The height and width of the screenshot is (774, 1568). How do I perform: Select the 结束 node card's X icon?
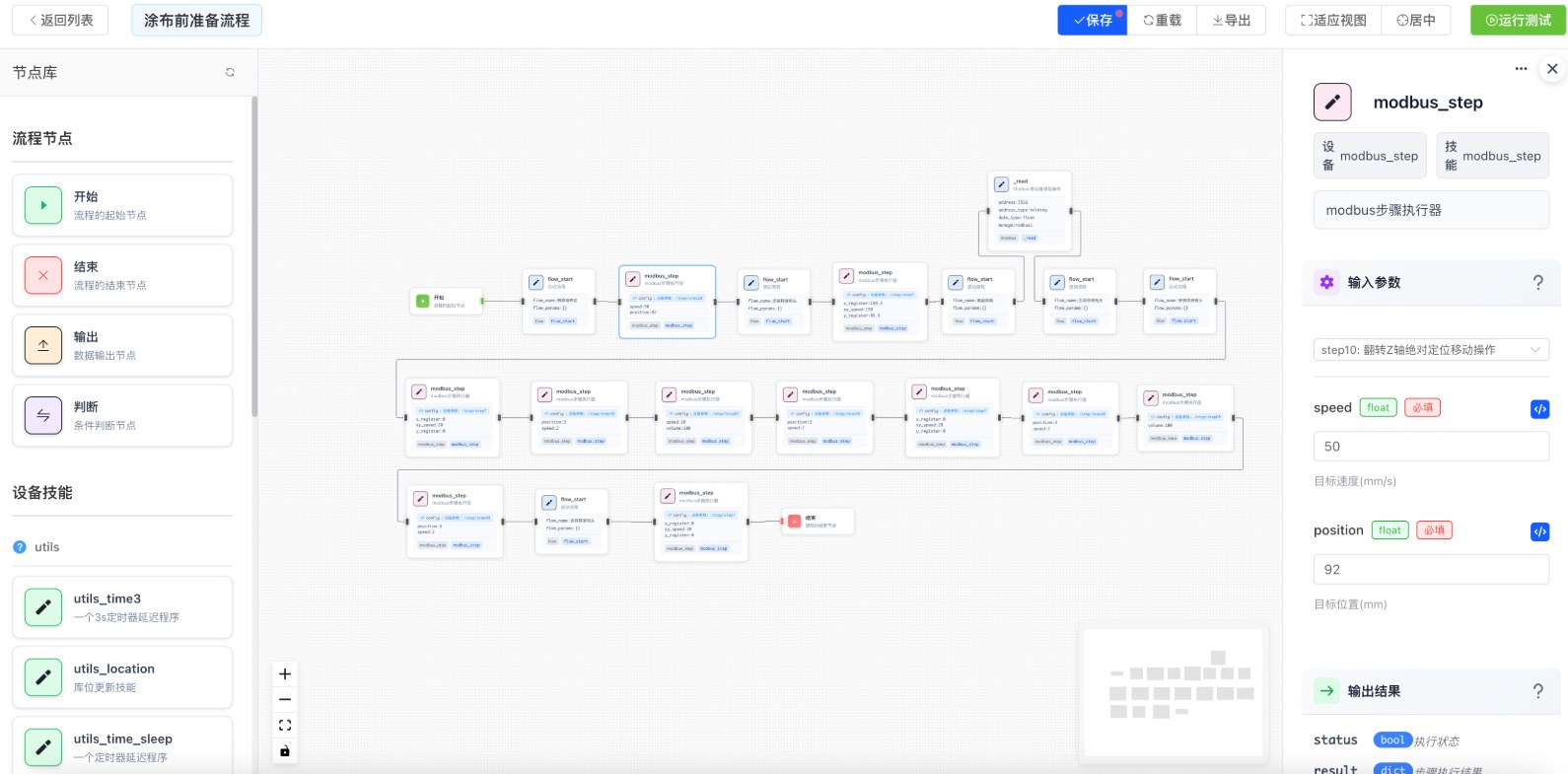click(x=43, y=275)
